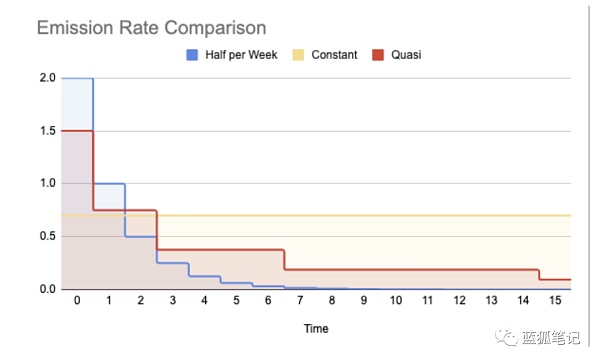This screenshot has height=364, width=600.
Task: Click the 2.0 y-axis label
Action: [x=48, y=78]
